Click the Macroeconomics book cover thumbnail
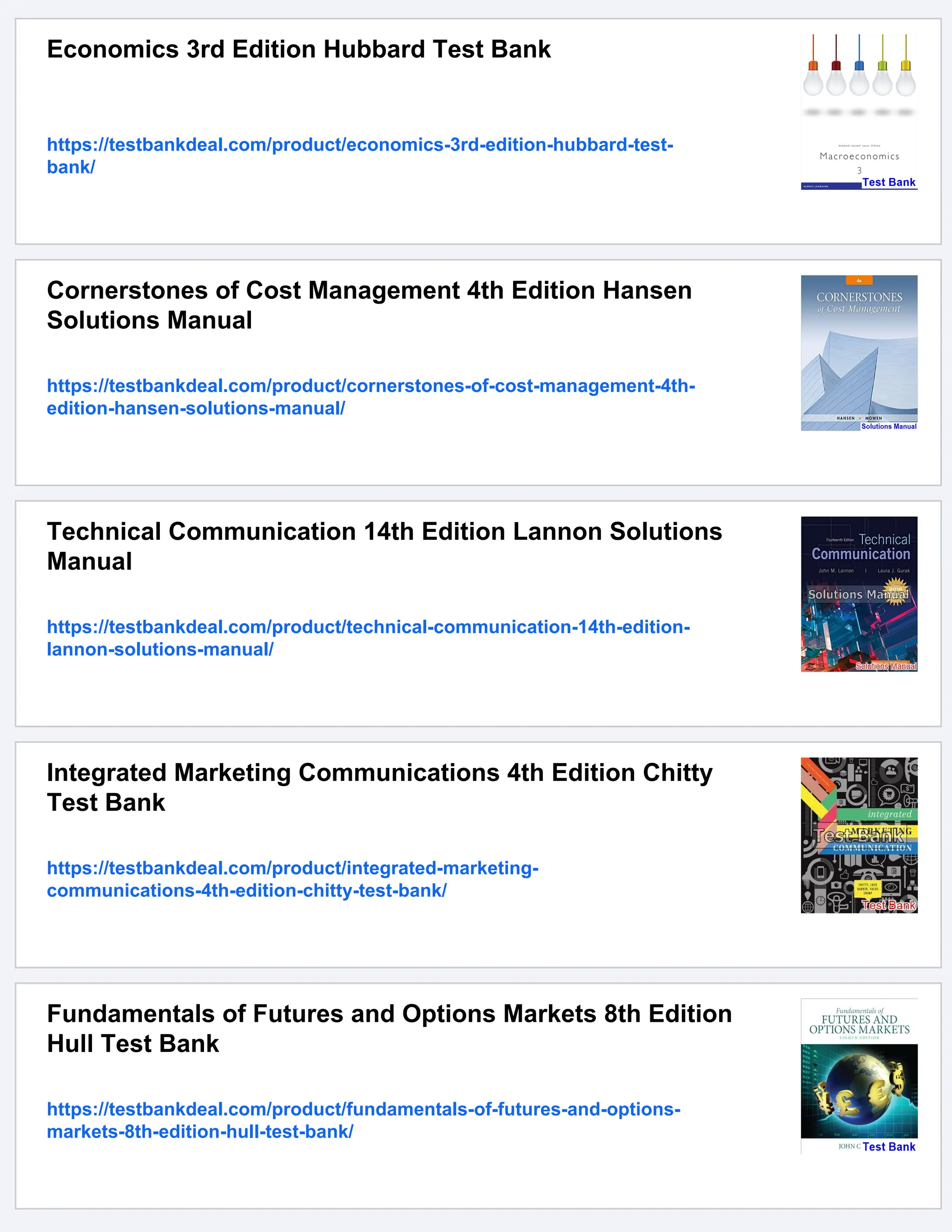Image resolution: width=952 pixels, height=1232 pixels. click(859, 112)
